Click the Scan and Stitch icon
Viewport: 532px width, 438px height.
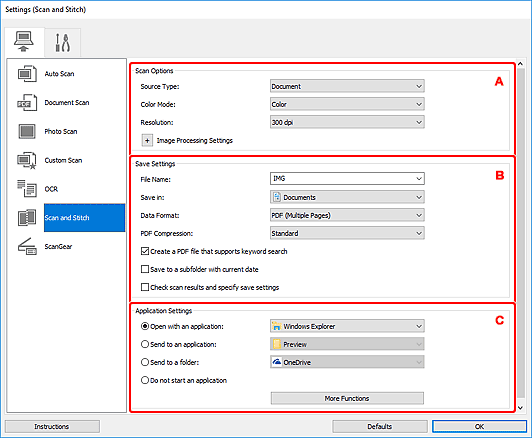click(27, 217)
